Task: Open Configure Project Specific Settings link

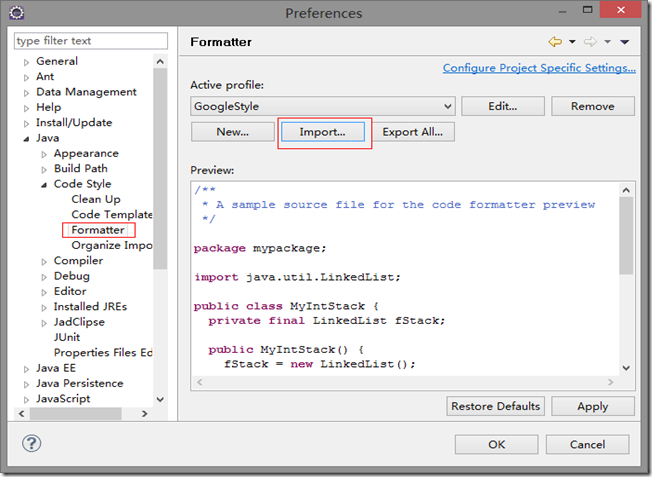Action: [x=538, y=68]
